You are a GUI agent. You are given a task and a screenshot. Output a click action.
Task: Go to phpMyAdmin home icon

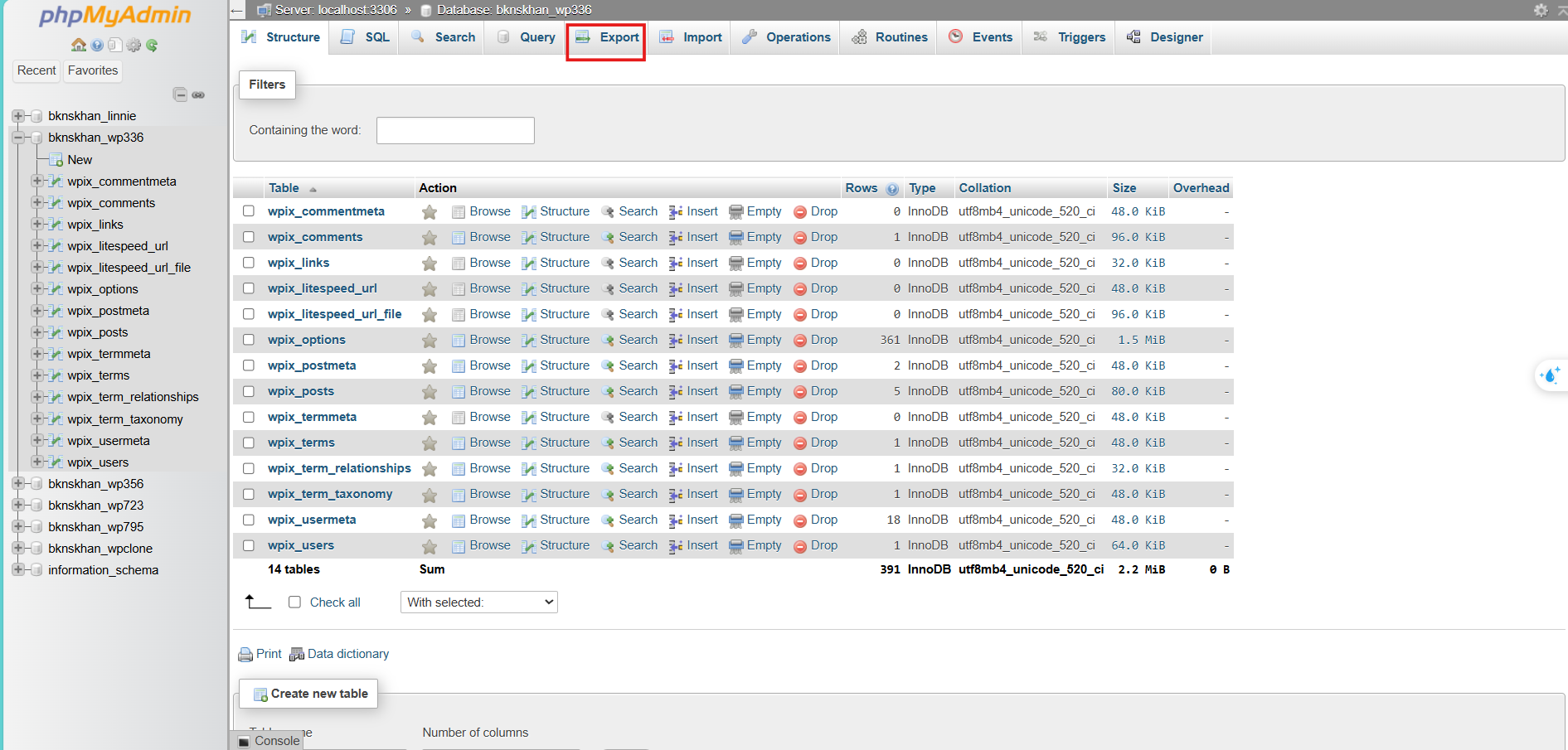tap(79, 45)
